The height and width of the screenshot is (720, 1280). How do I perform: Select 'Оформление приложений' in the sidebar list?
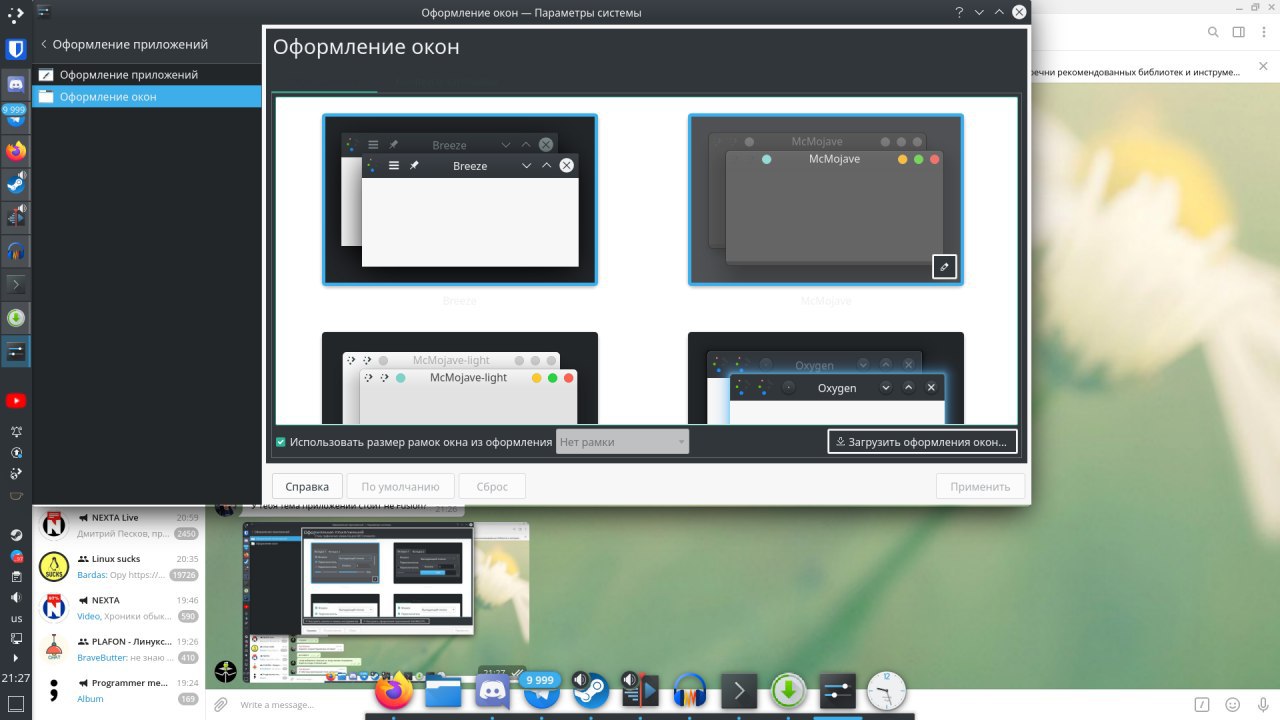(146, 75)
